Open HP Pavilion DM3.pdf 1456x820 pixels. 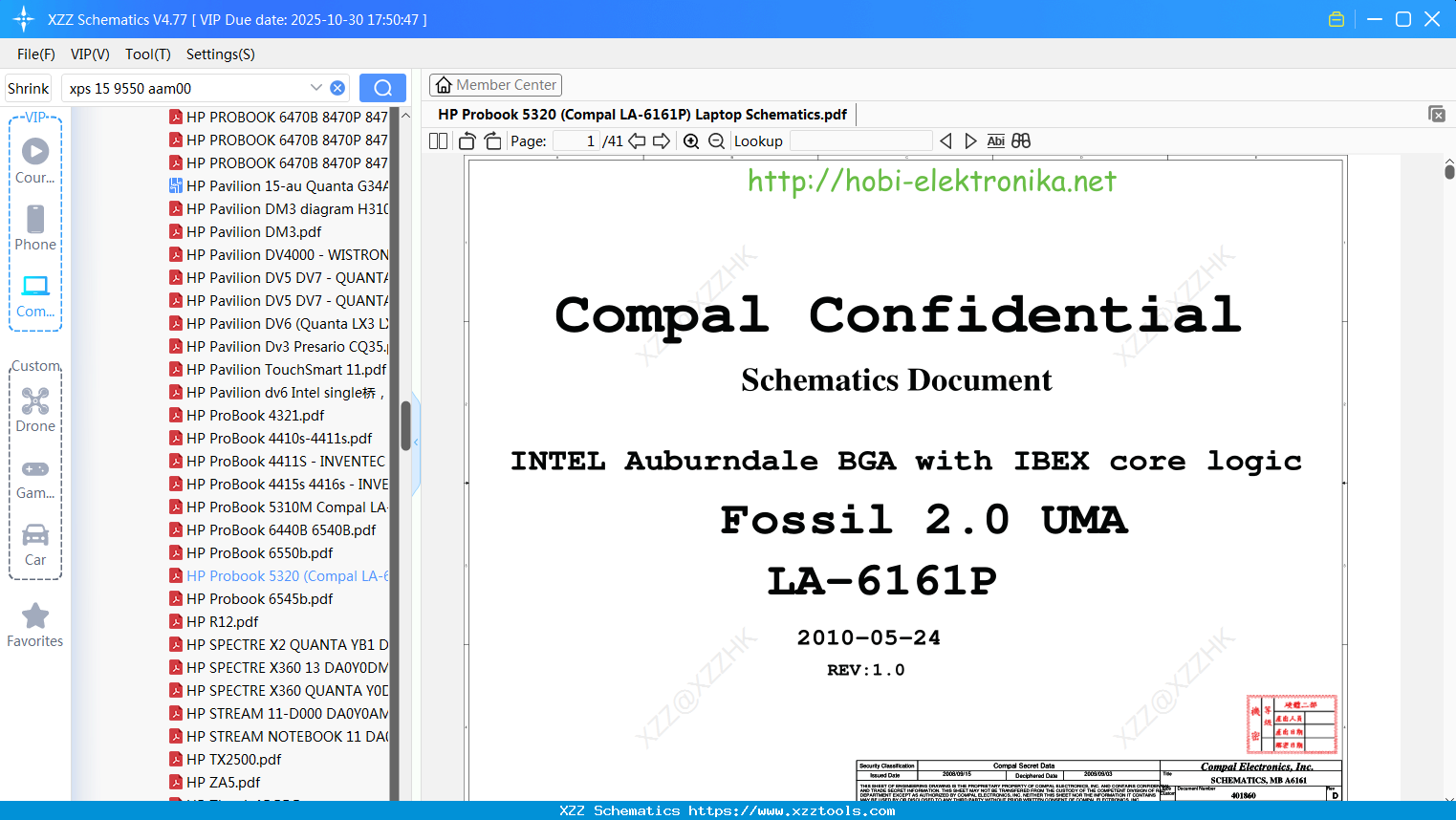click(x=246, y=231)
